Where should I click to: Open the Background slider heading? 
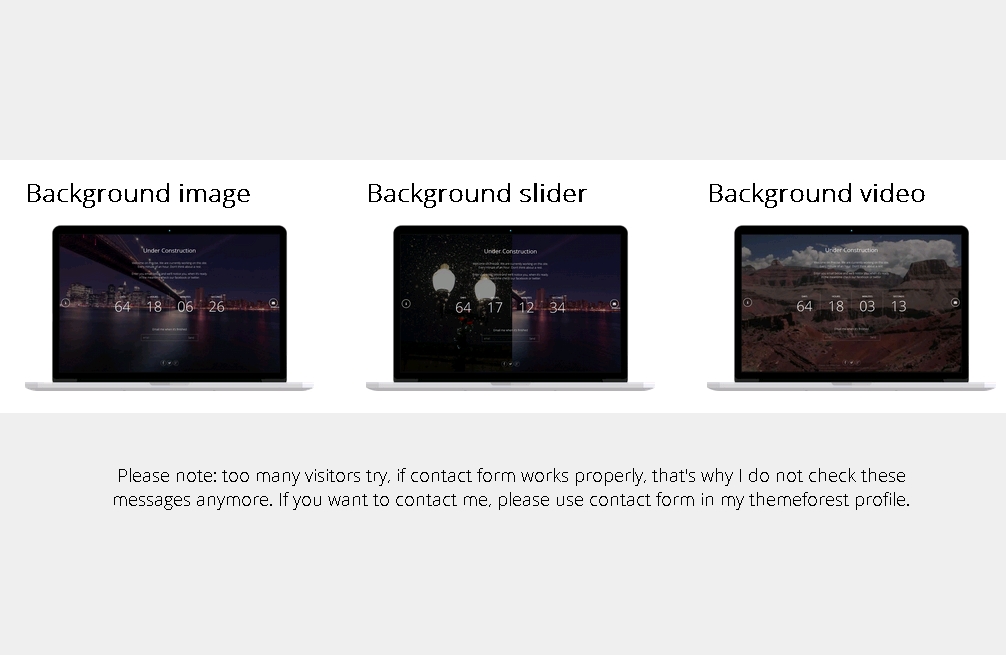point(476,193)
